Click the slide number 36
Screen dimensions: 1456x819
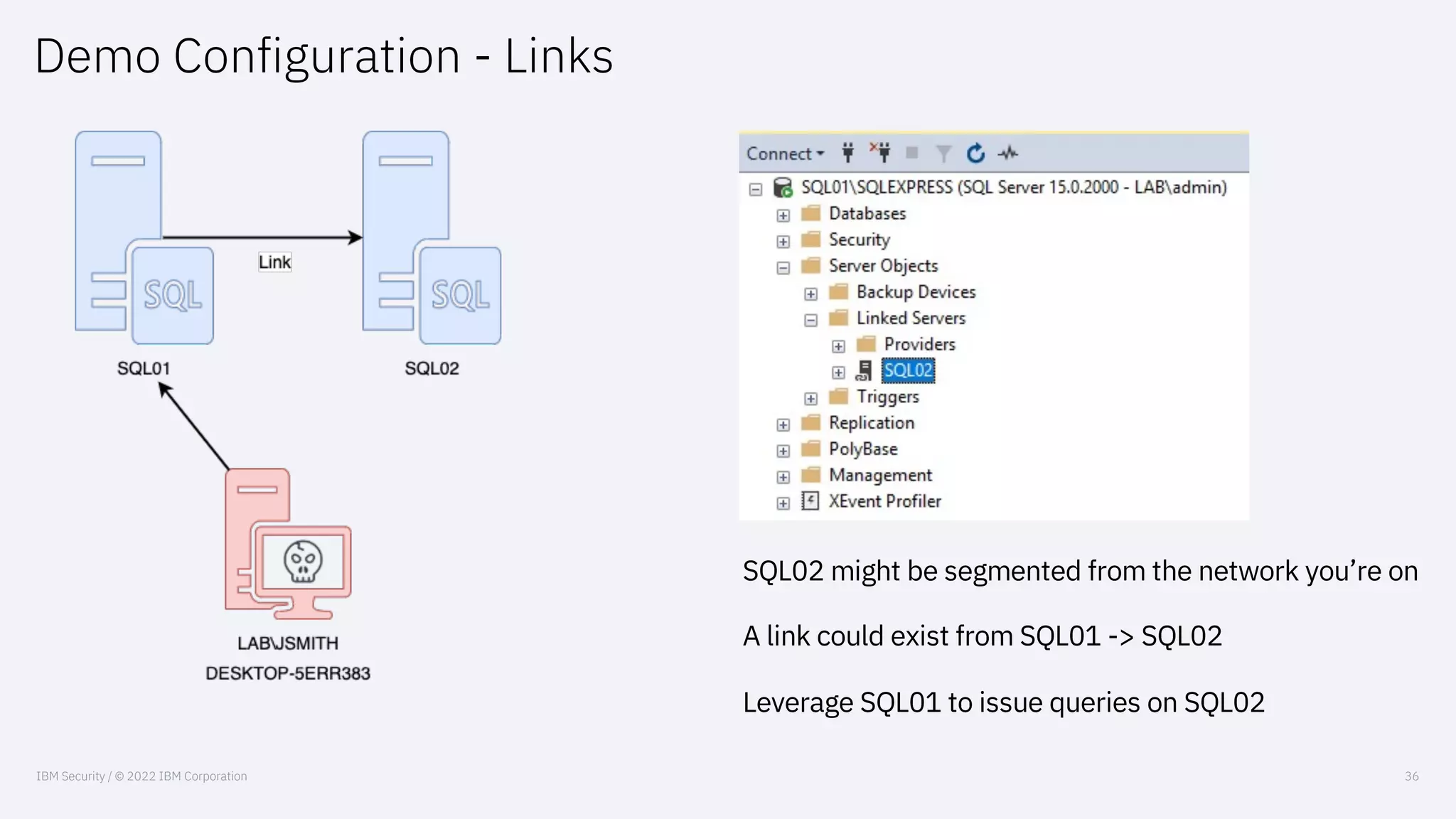coord(1412,776)
